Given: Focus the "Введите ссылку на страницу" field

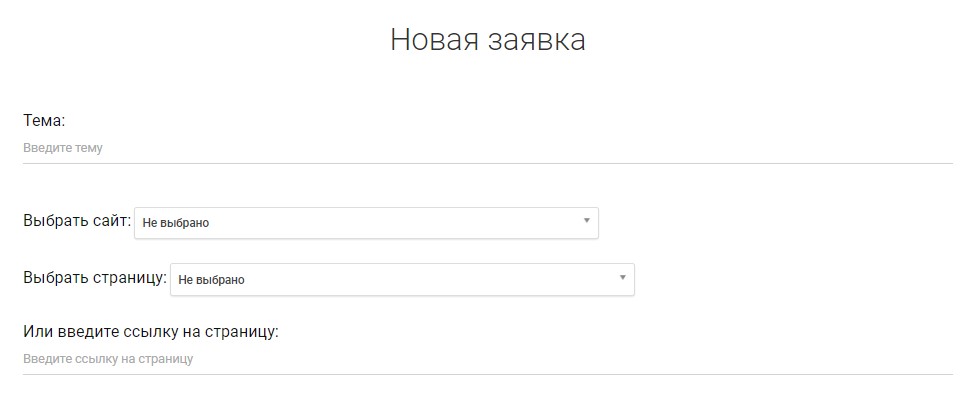Looking at the screenshot, I should click(x=487, y=358).
